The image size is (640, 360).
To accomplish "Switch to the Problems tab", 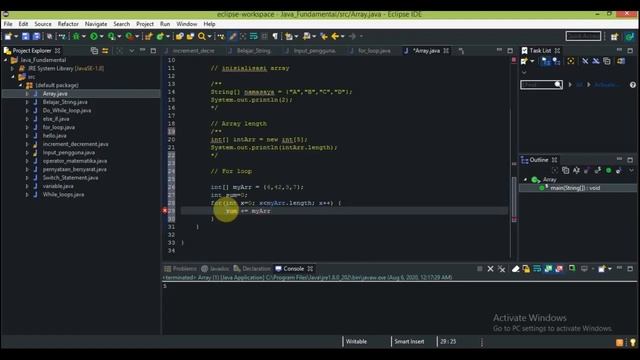I will point(180,269).
